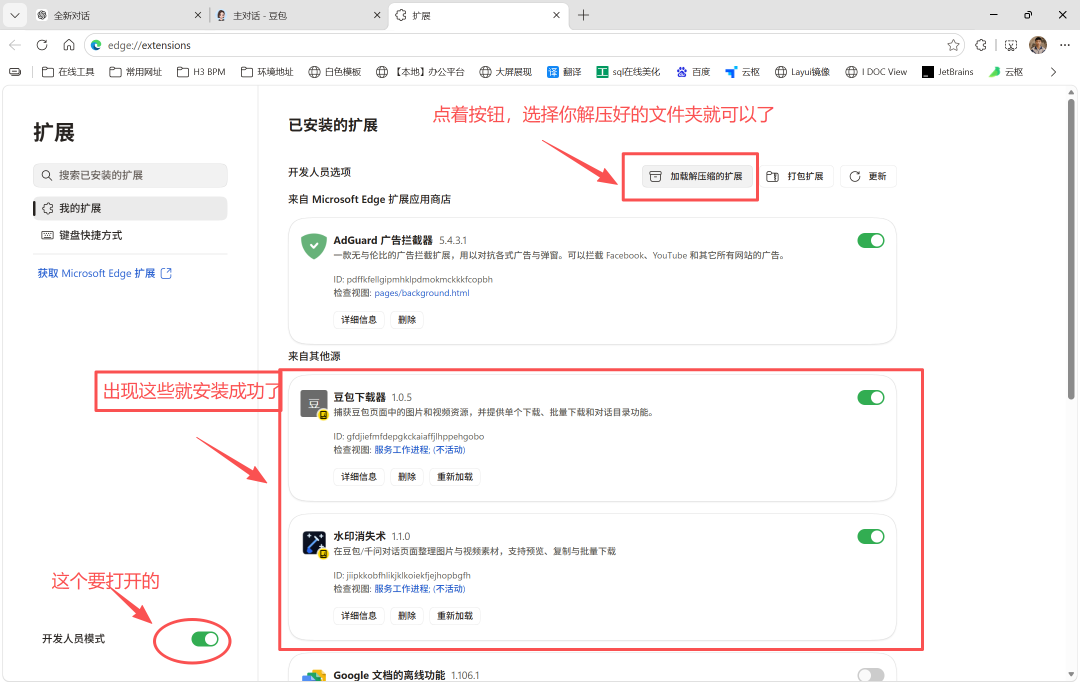
Task: Open the 在线工具 bookmark folder
Action: 68,72
